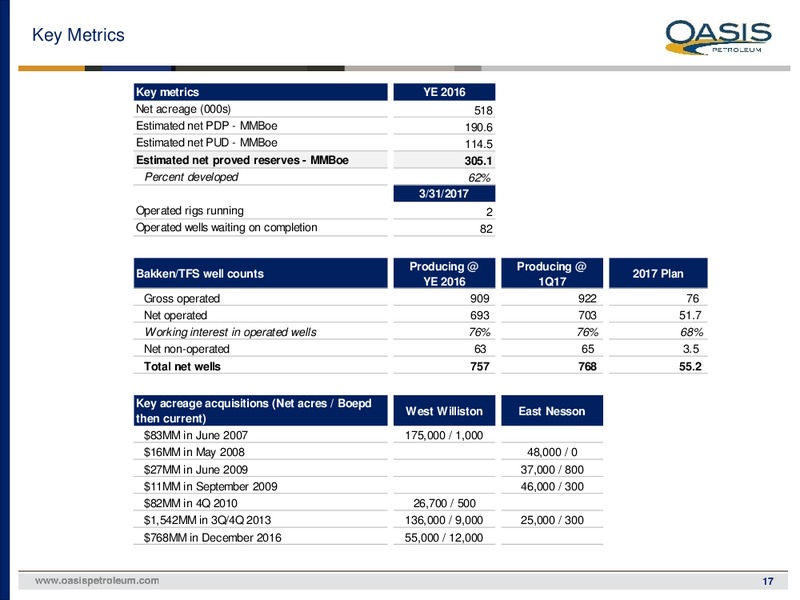Image resolution: width=800 pixels, height=600 pixels.
Task: Select the Total net wells label
Action: [182, 366]
